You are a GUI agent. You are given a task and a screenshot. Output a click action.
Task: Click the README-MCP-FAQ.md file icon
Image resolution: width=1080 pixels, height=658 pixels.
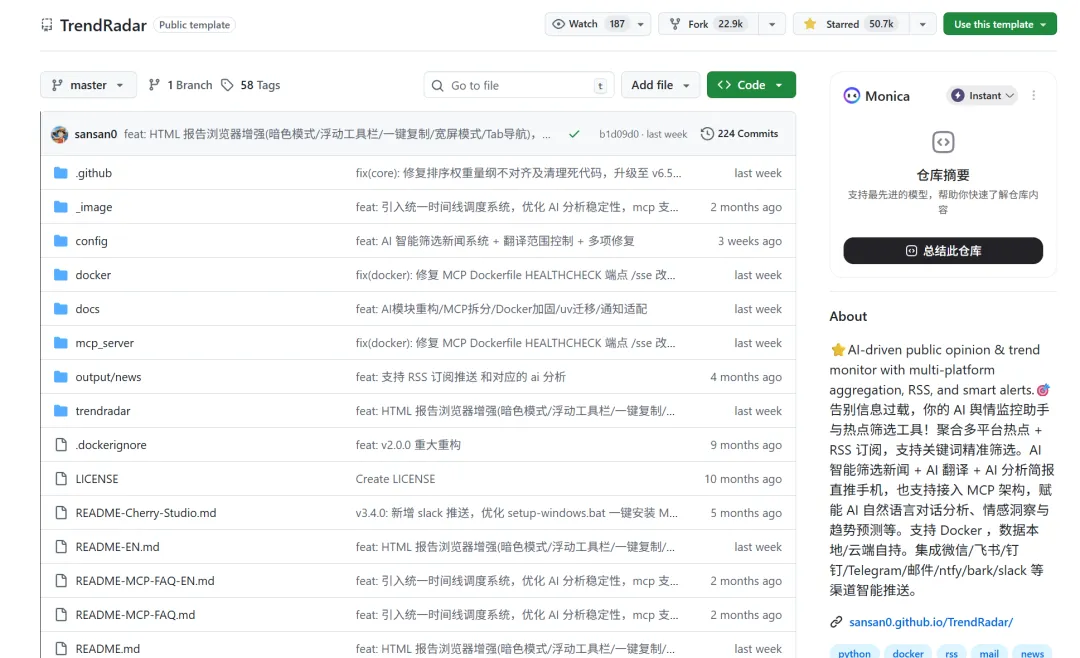tap(61, 615)
